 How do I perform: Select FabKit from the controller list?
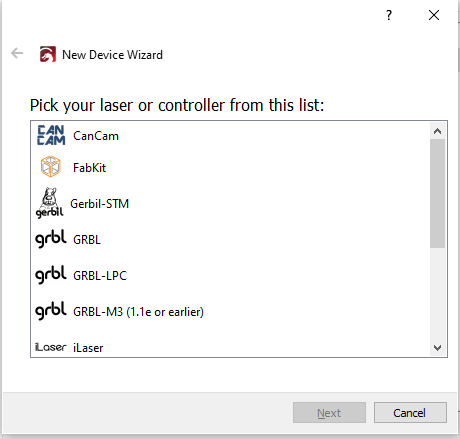click(230, 167)
